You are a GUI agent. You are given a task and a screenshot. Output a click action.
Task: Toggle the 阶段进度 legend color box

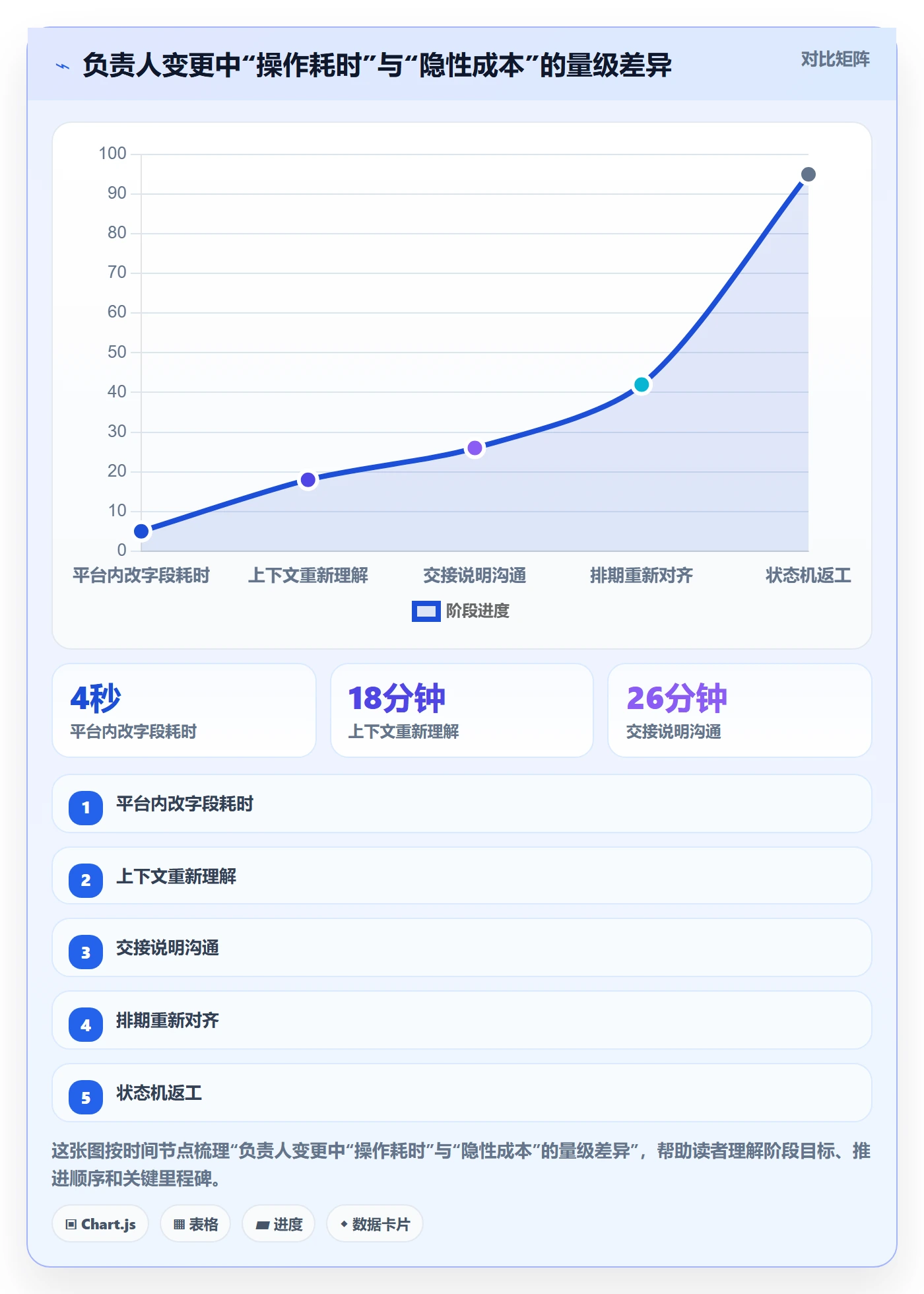click(x=426, y=611)
